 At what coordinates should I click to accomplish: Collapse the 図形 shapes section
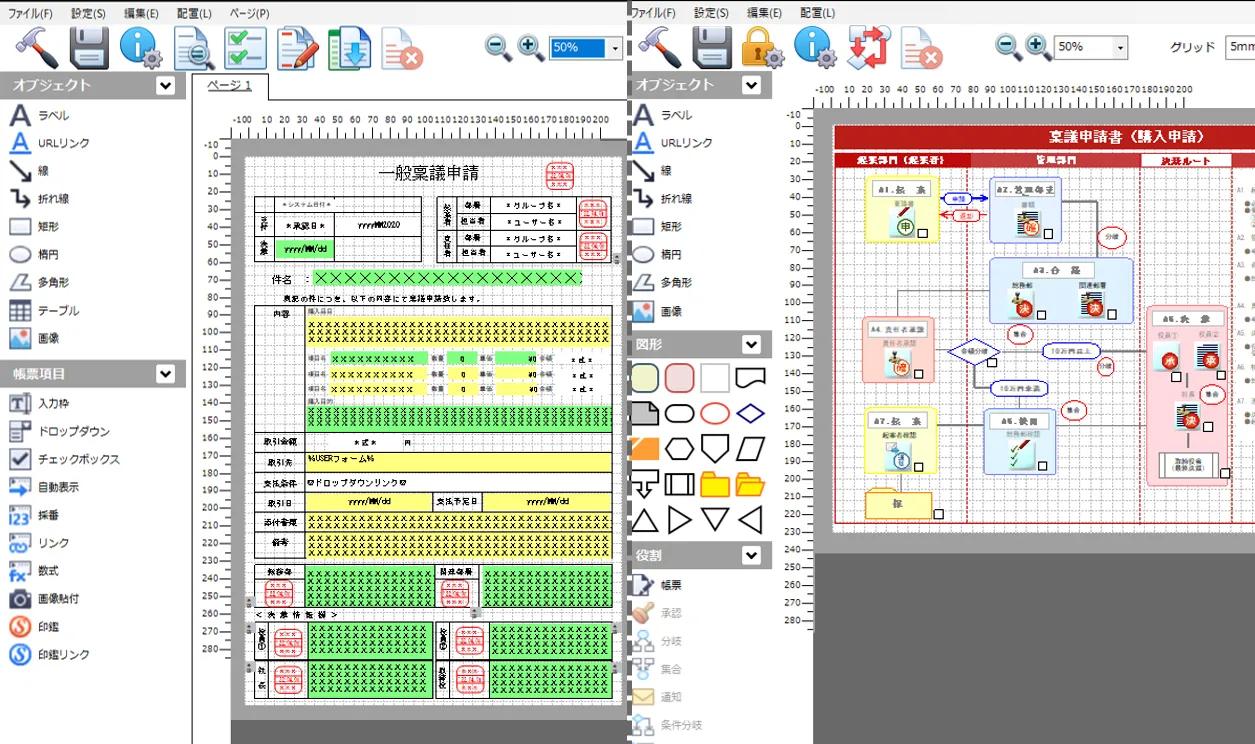pyautogui.click(x=750, y=344)
